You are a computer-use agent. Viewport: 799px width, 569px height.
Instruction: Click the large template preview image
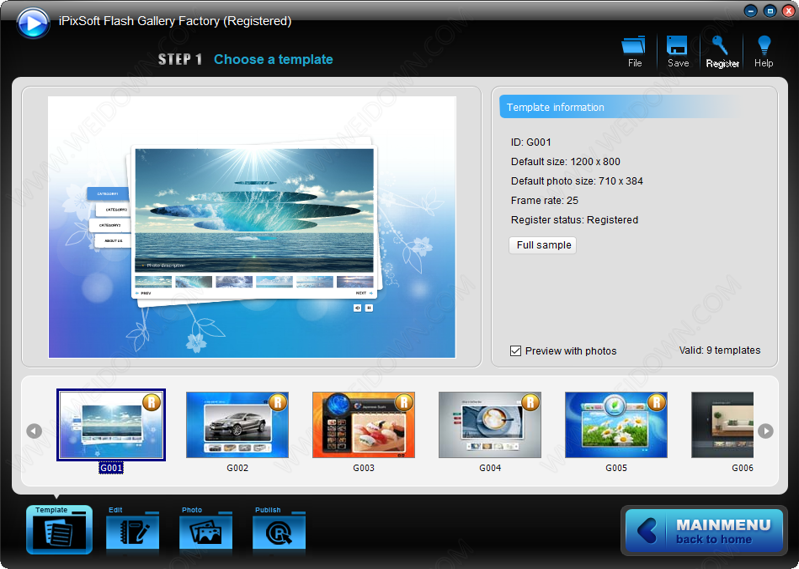pos(252,227)
